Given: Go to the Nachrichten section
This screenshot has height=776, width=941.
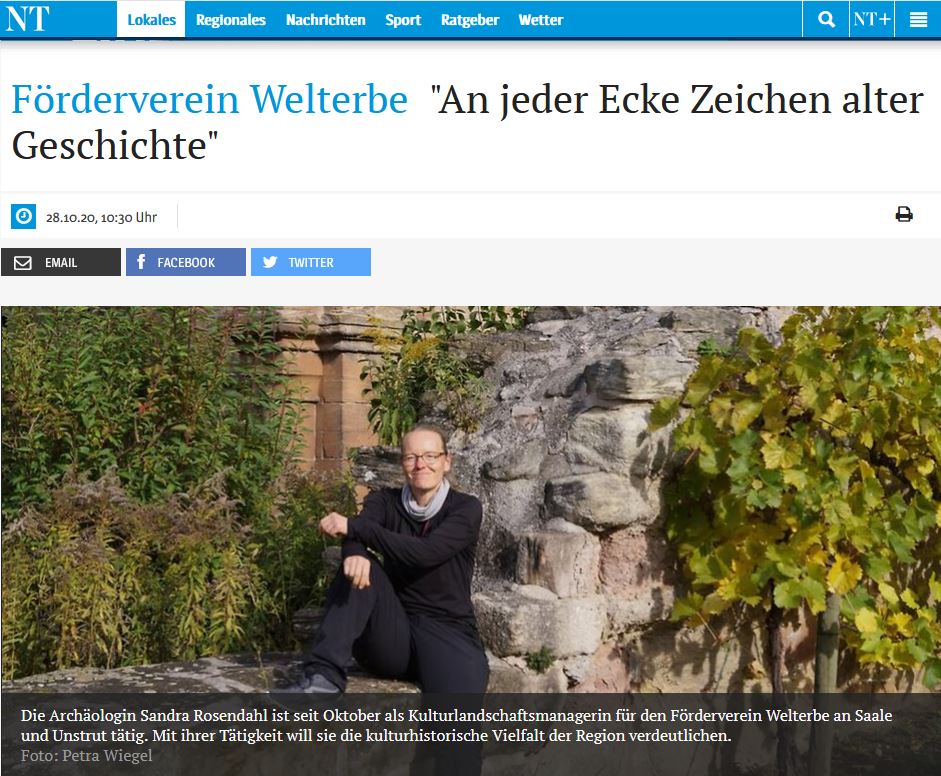Looking at the screenshot, I should coord(325,20).
